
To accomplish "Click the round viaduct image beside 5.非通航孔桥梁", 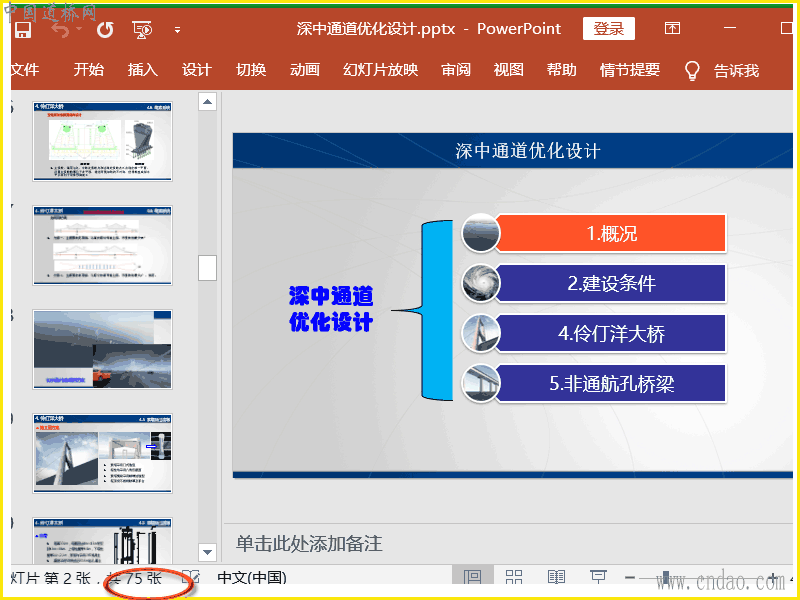I will 480,383.
